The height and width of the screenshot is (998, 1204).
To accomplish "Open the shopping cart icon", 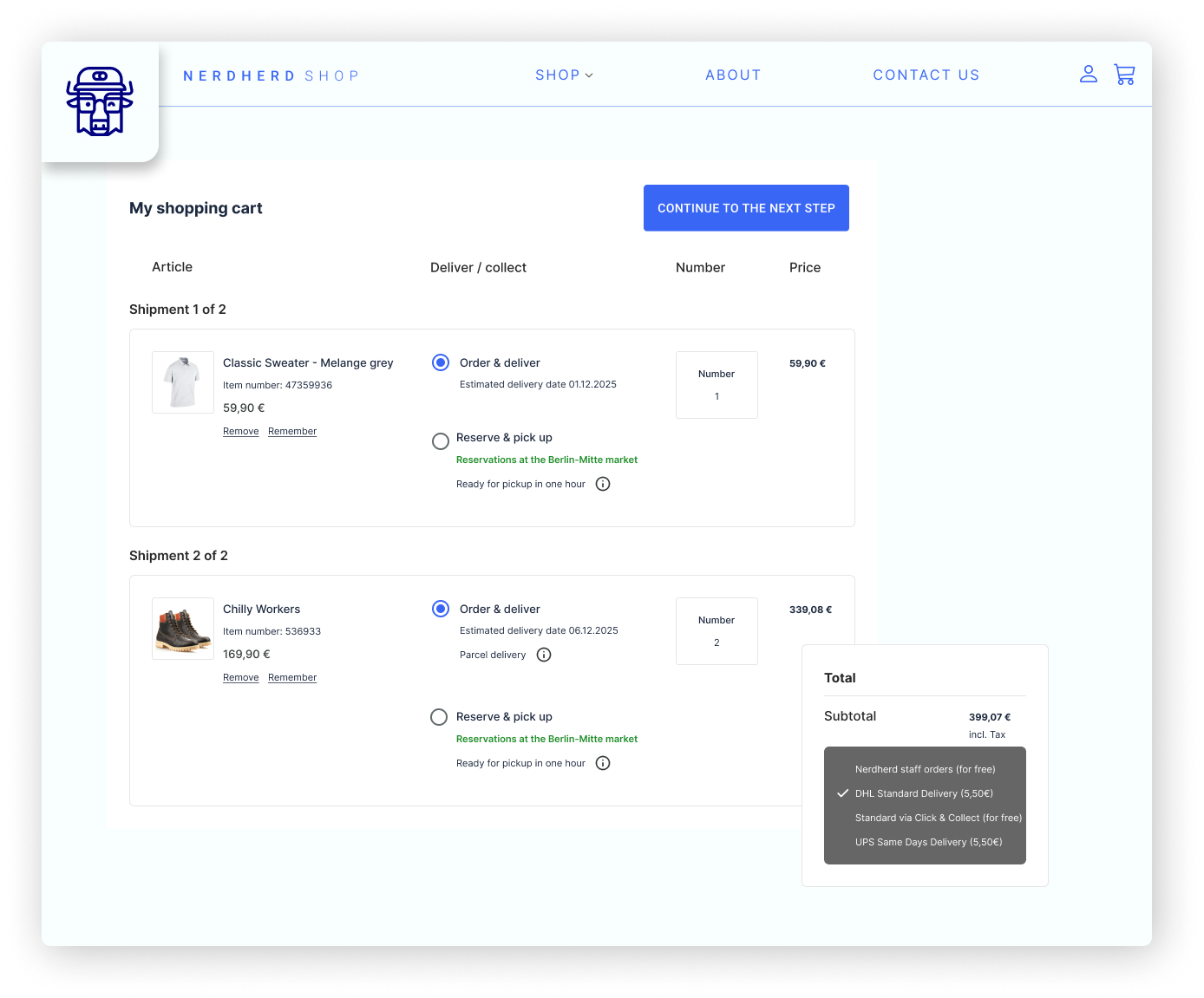I will (x=1124, y=75).
